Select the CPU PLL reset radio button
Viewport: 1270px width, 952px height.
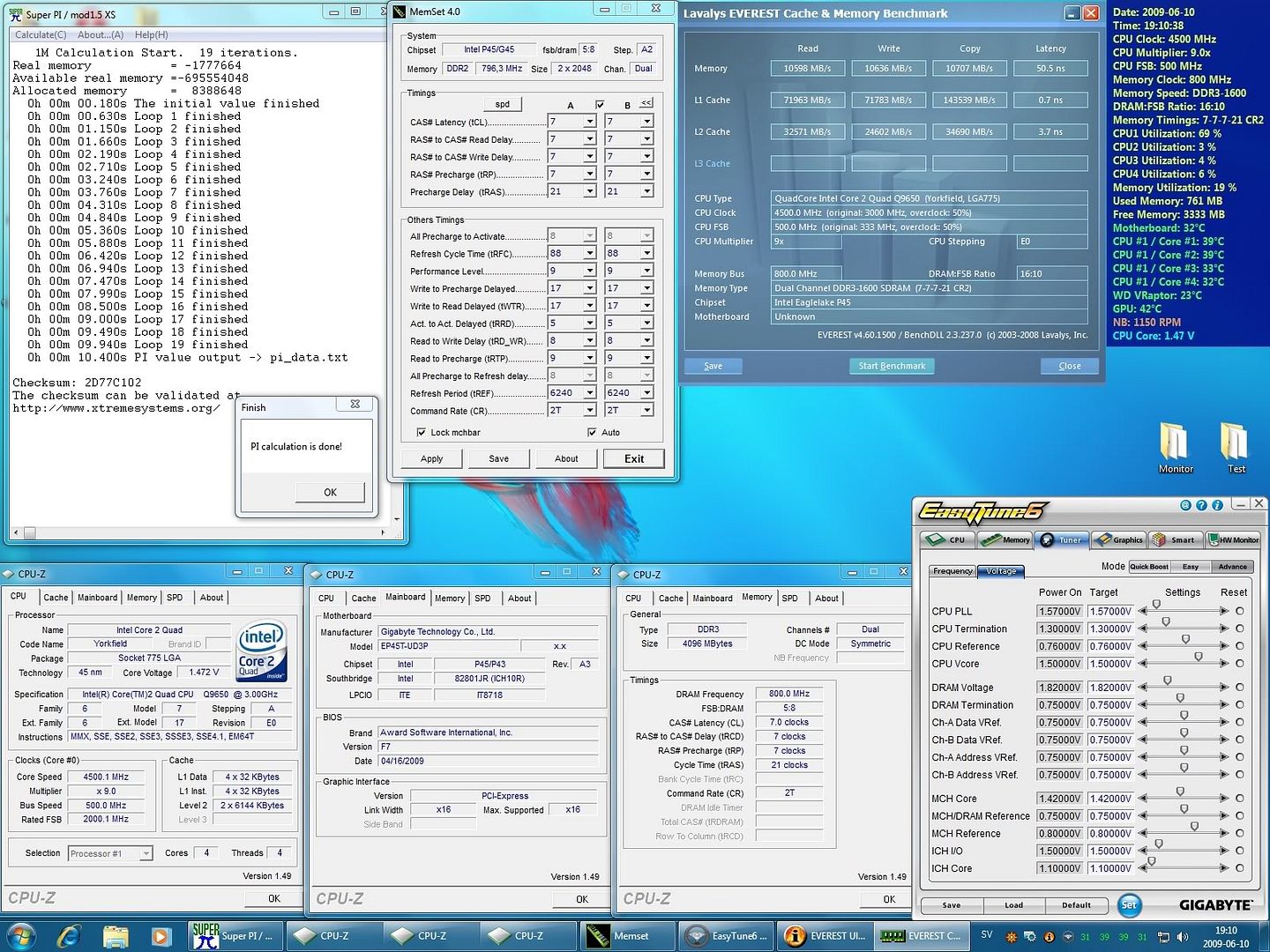(1240, 611)
